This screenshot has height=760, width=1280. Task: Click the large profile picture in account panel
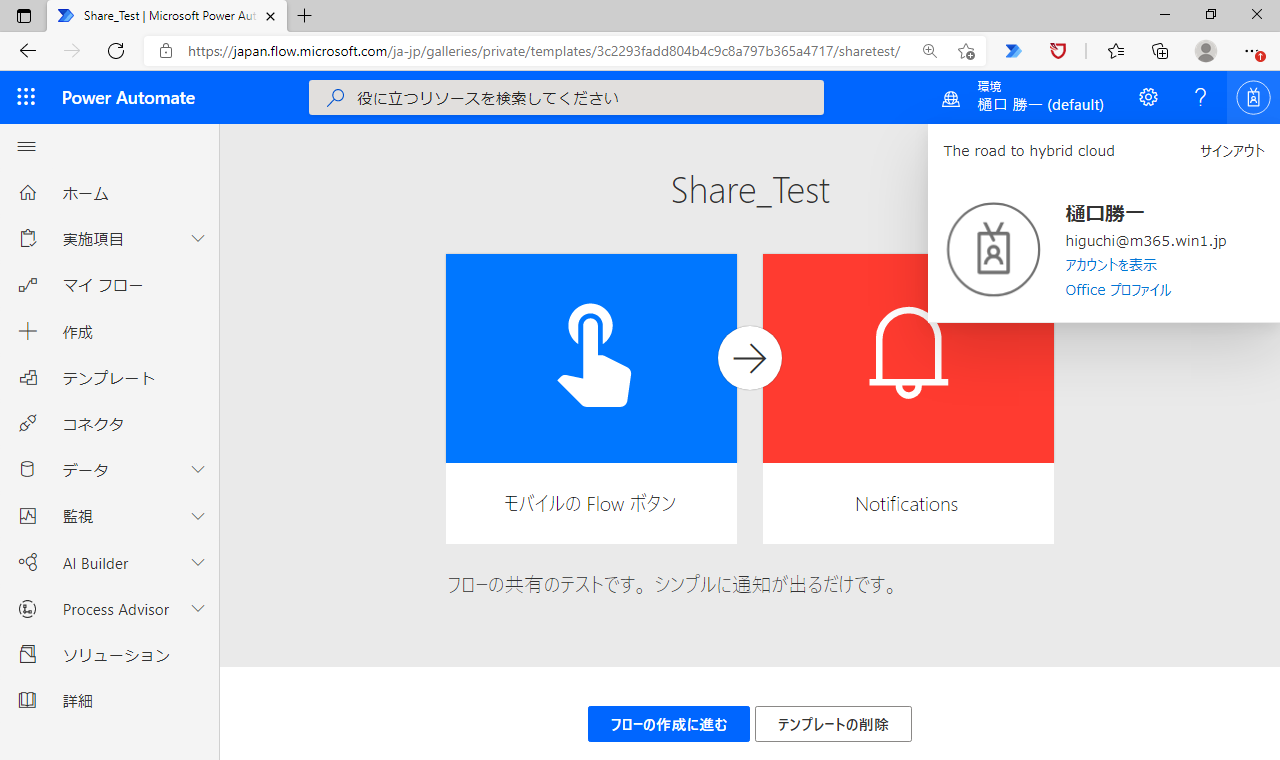pyautogui.click(x=994, y=250)
